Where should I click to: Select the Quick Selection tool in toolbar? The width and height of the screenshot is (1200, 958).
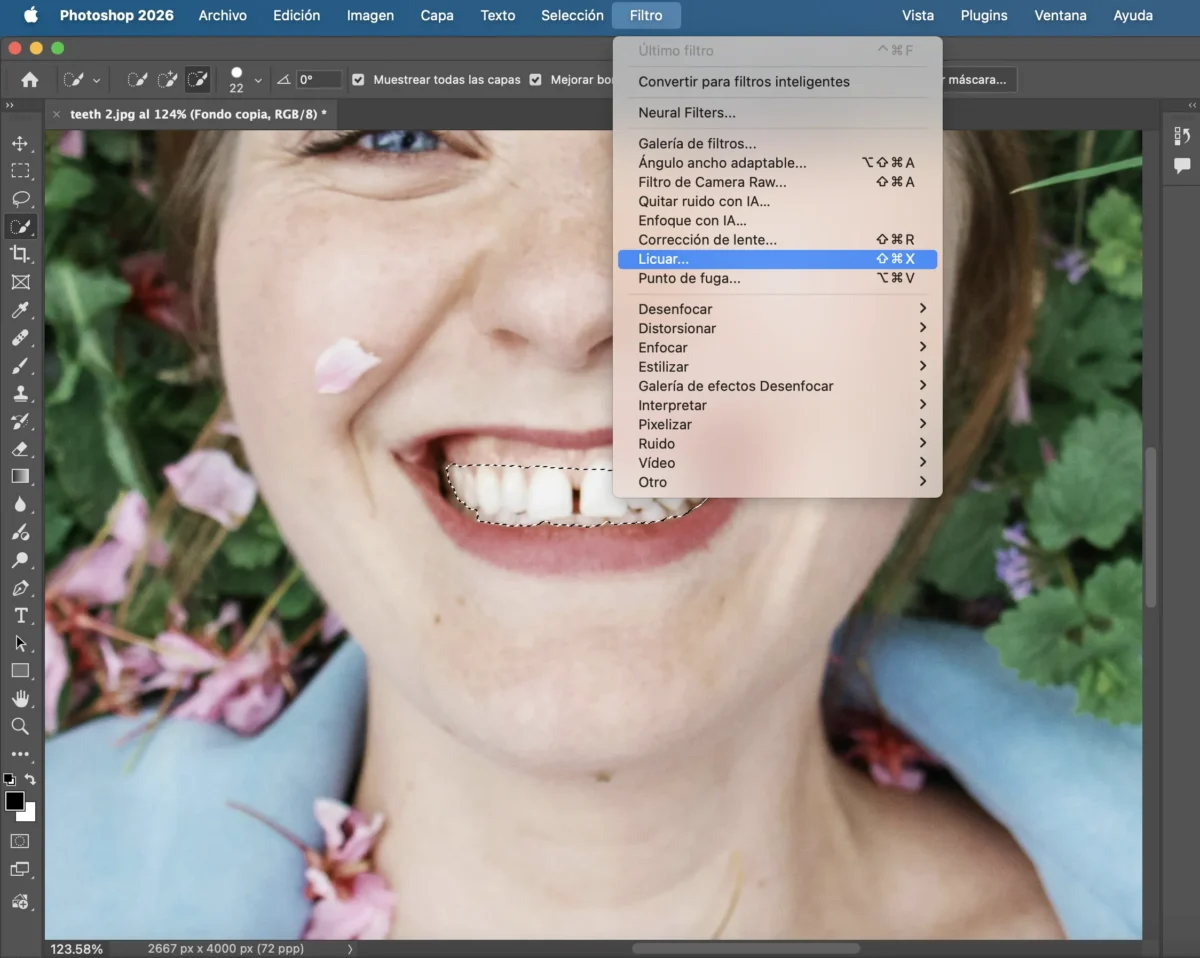coord(20,227)
